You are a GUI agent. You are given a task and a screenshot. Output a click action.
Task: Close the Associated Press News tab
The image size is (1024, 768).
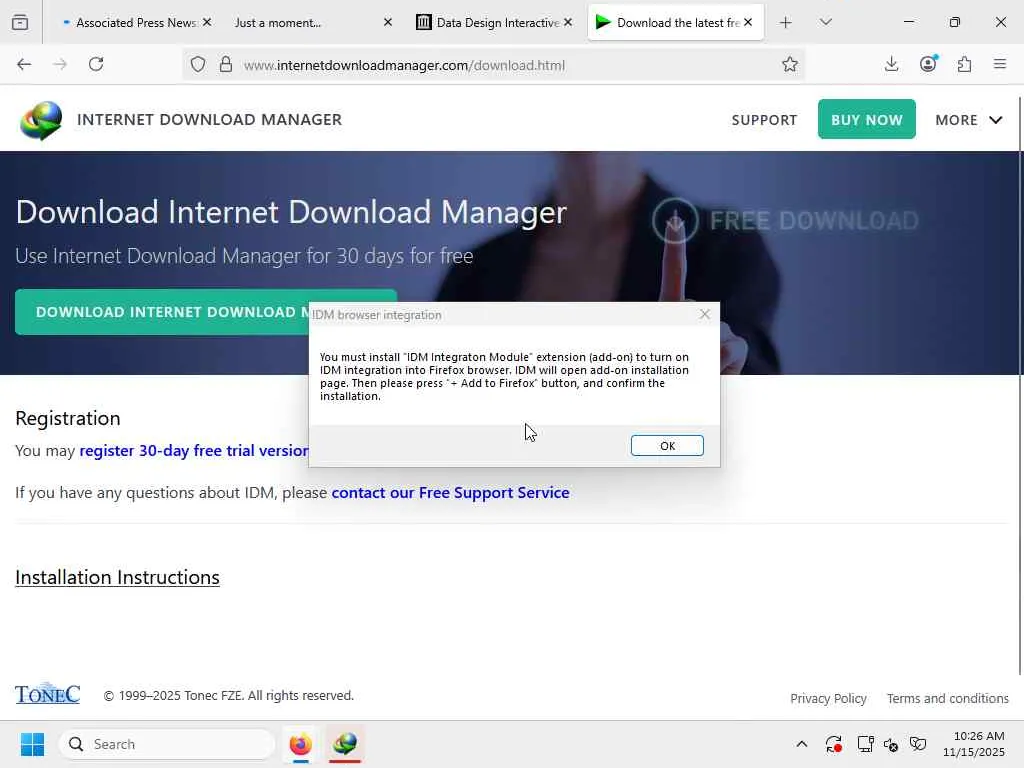(207, 22)
